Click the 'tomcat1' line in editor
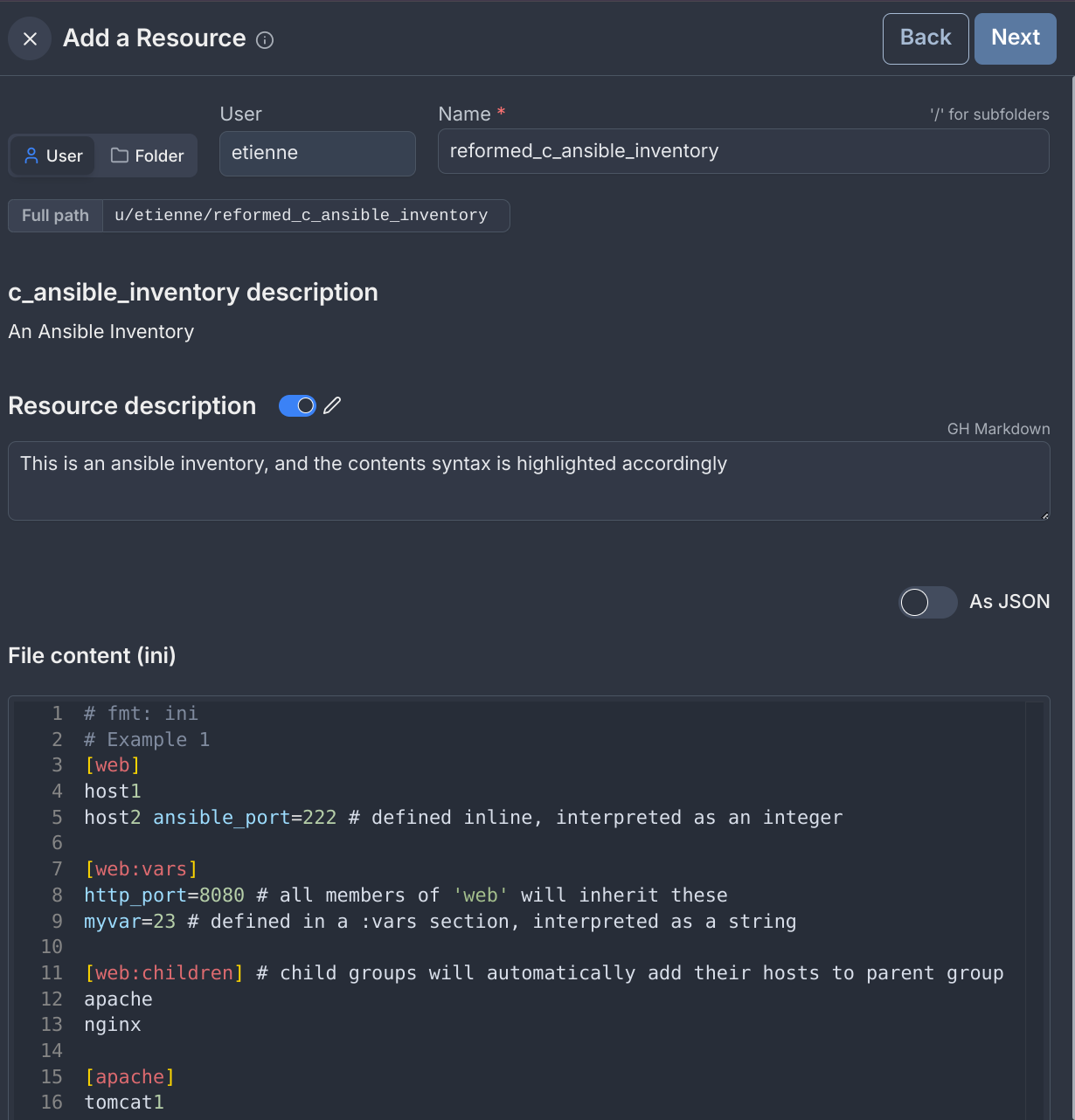 coord(123,1103)
